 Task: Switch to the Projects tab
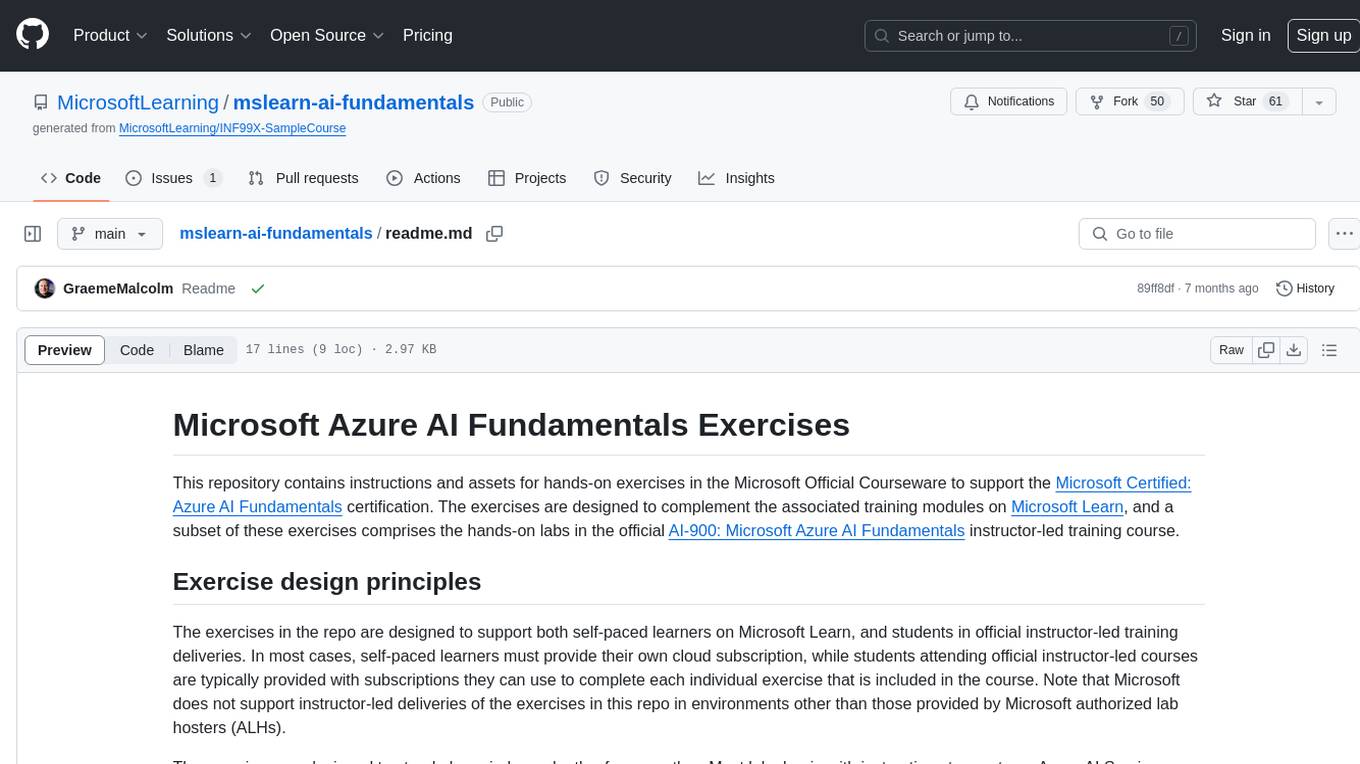click(527, 178)
